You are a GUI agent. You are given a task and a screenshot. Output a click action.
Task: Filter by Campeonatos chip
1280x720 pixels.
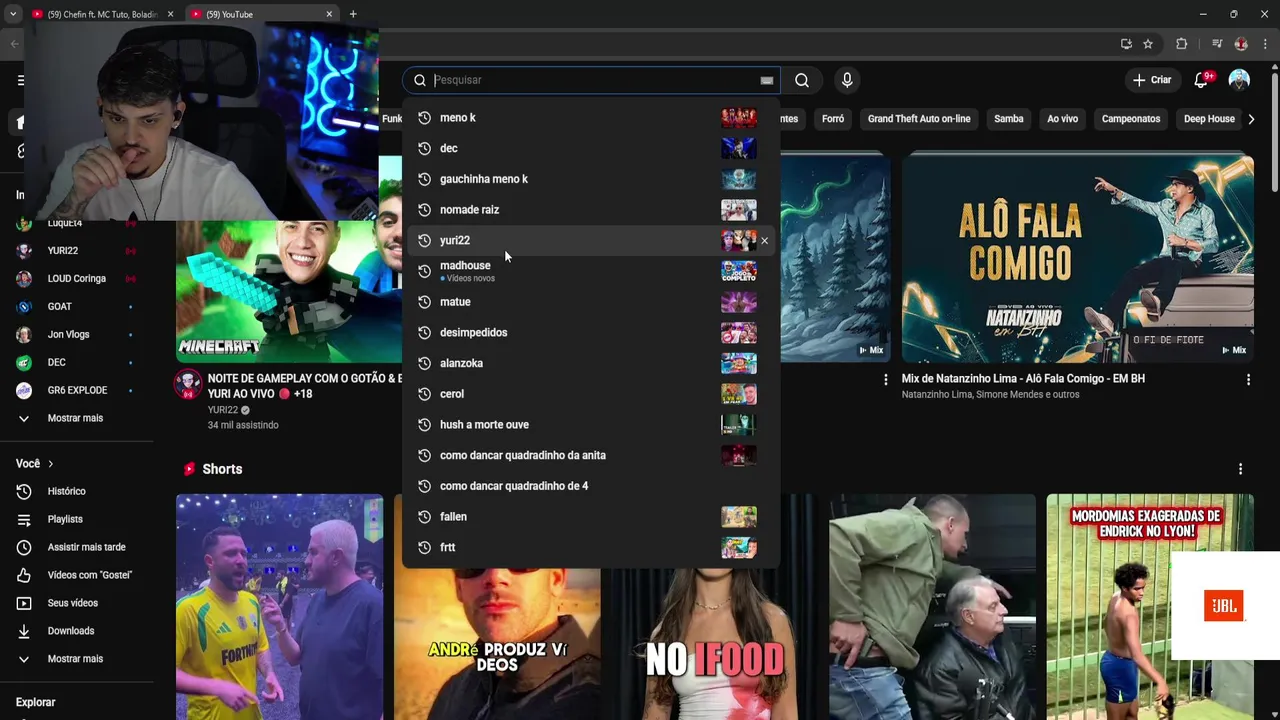pos(1131,119)
